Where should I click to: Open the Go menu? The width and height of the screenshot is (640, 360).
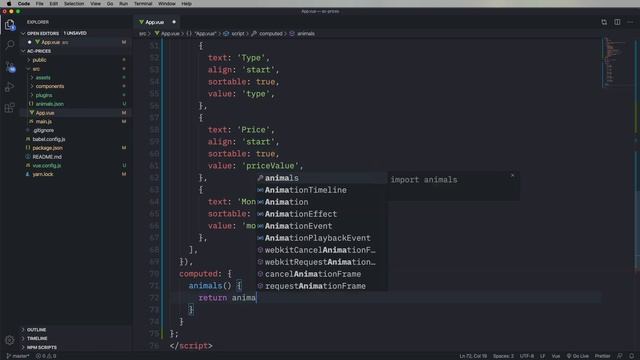[110, 4]
